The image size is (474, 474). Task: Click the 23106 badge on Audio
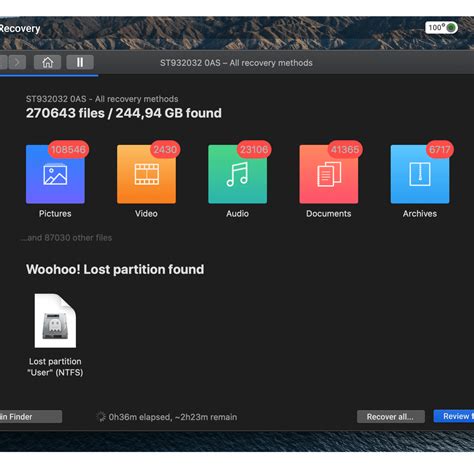254,149
